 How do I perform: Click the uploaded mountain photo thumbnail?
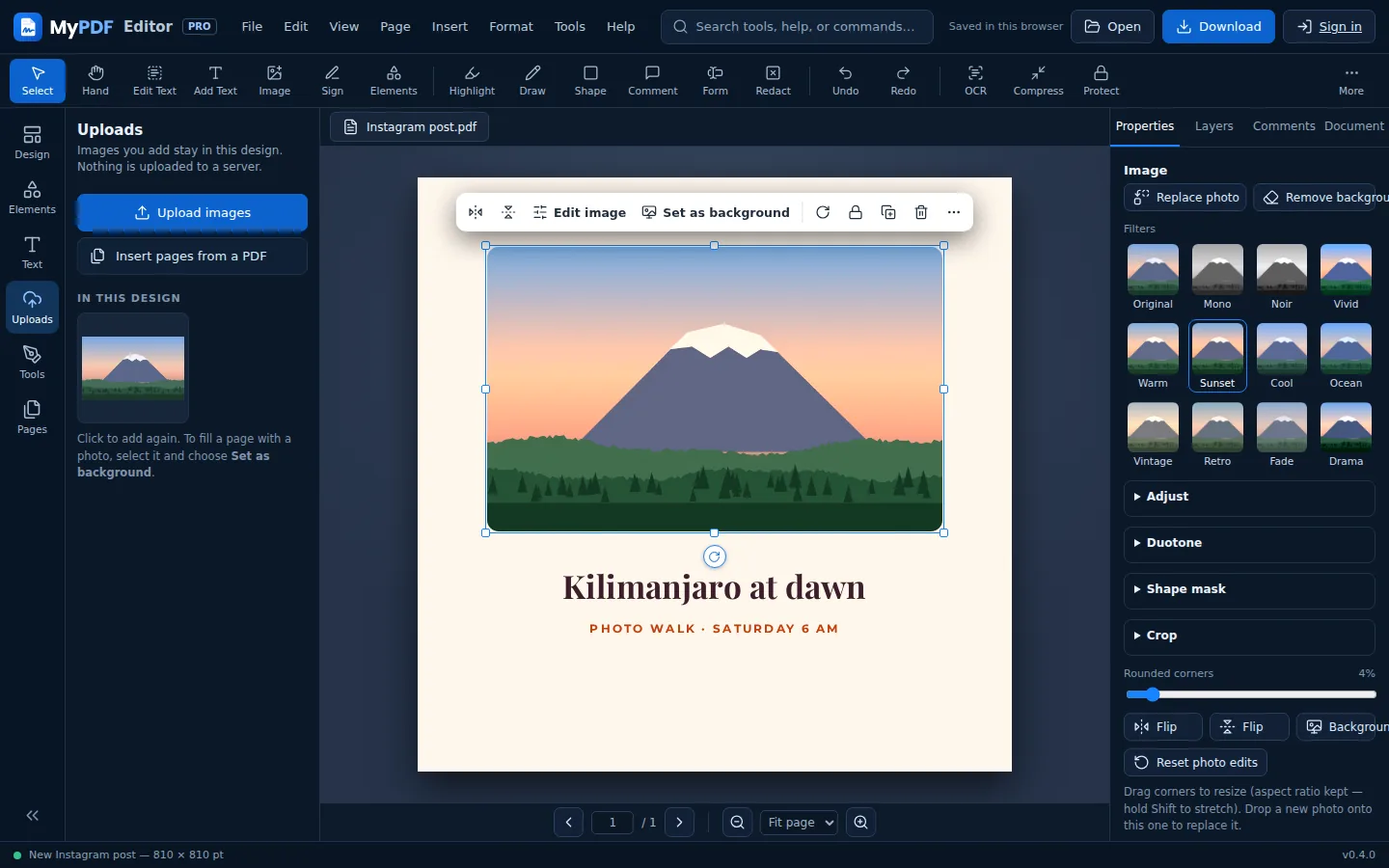point(133,367)
